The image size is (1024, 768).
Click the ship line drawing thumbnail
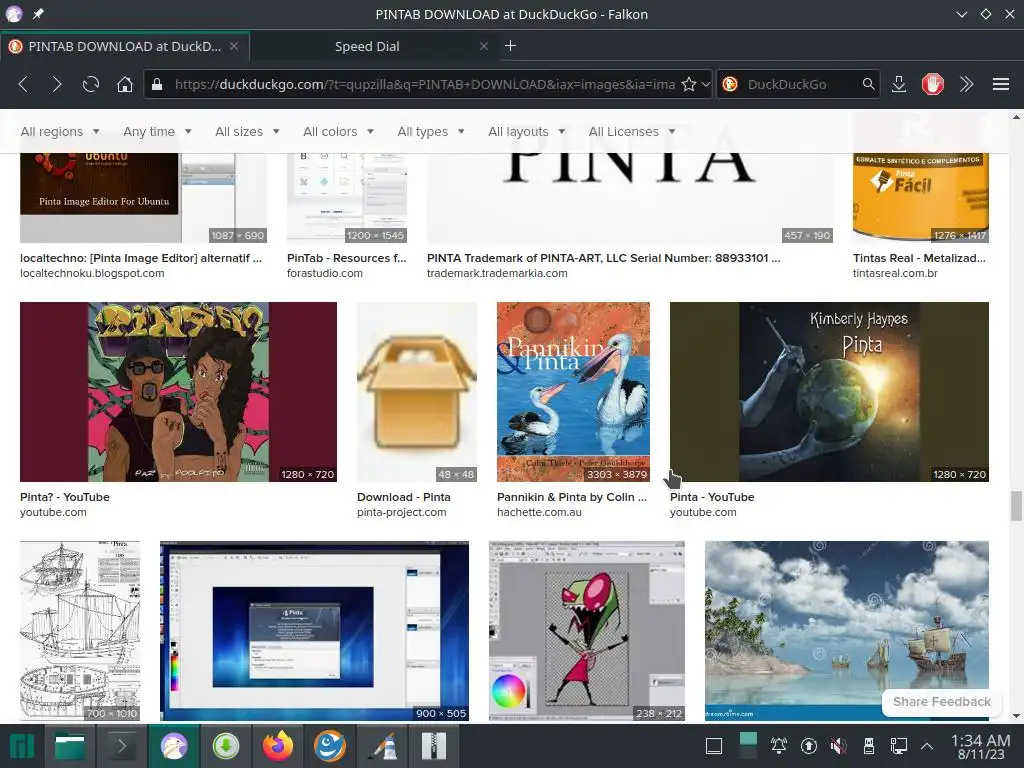80,631
